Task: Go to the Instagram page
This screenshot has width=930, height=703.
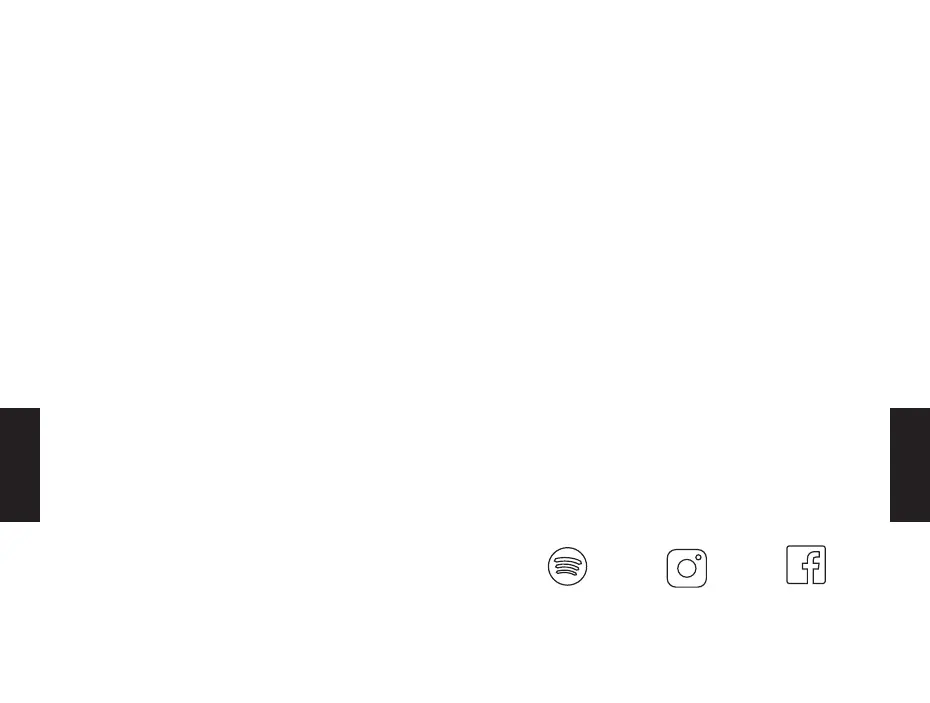Action: coord(687,568)
